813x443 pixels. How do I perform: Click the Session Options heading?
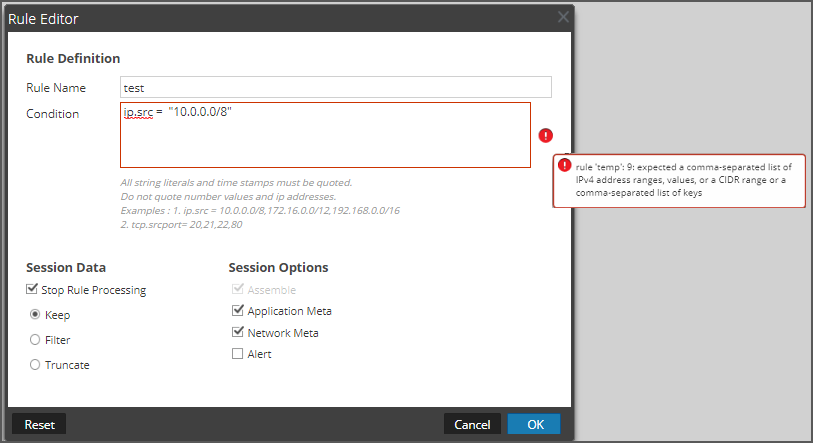coord(278,267)
